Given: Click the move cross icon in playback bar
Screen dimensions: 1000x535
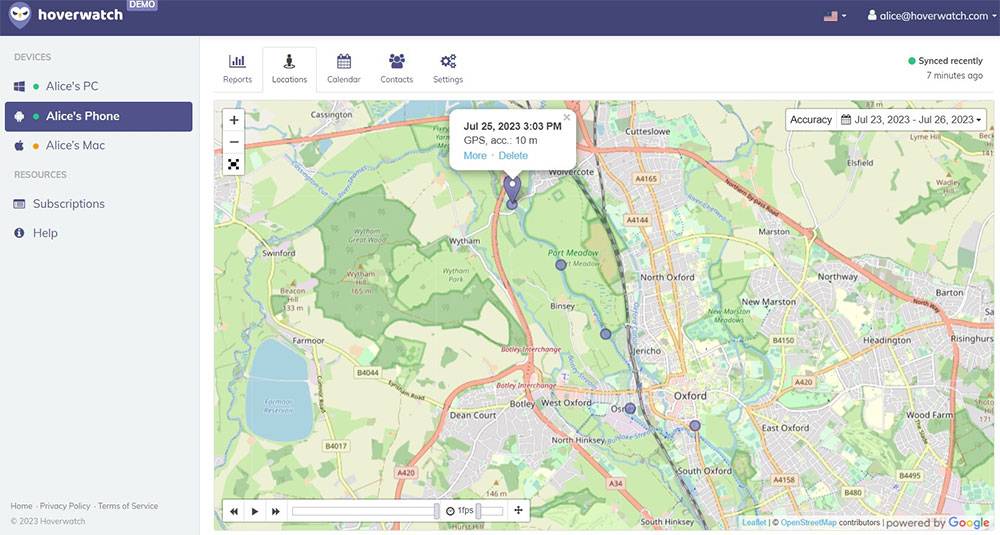Looking at the screenshot, I should 518,510.
